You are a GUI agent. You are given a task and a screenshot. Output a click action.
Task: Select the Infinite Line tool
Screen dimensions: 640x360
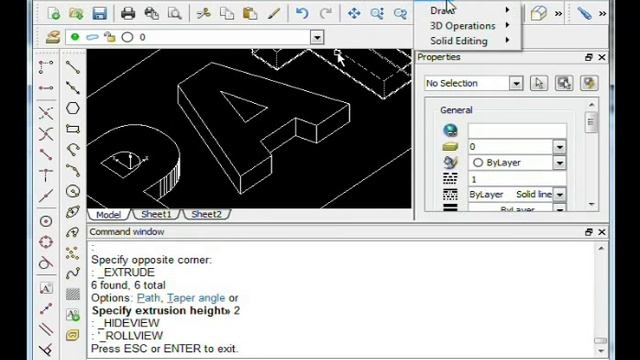click(73, 87)
